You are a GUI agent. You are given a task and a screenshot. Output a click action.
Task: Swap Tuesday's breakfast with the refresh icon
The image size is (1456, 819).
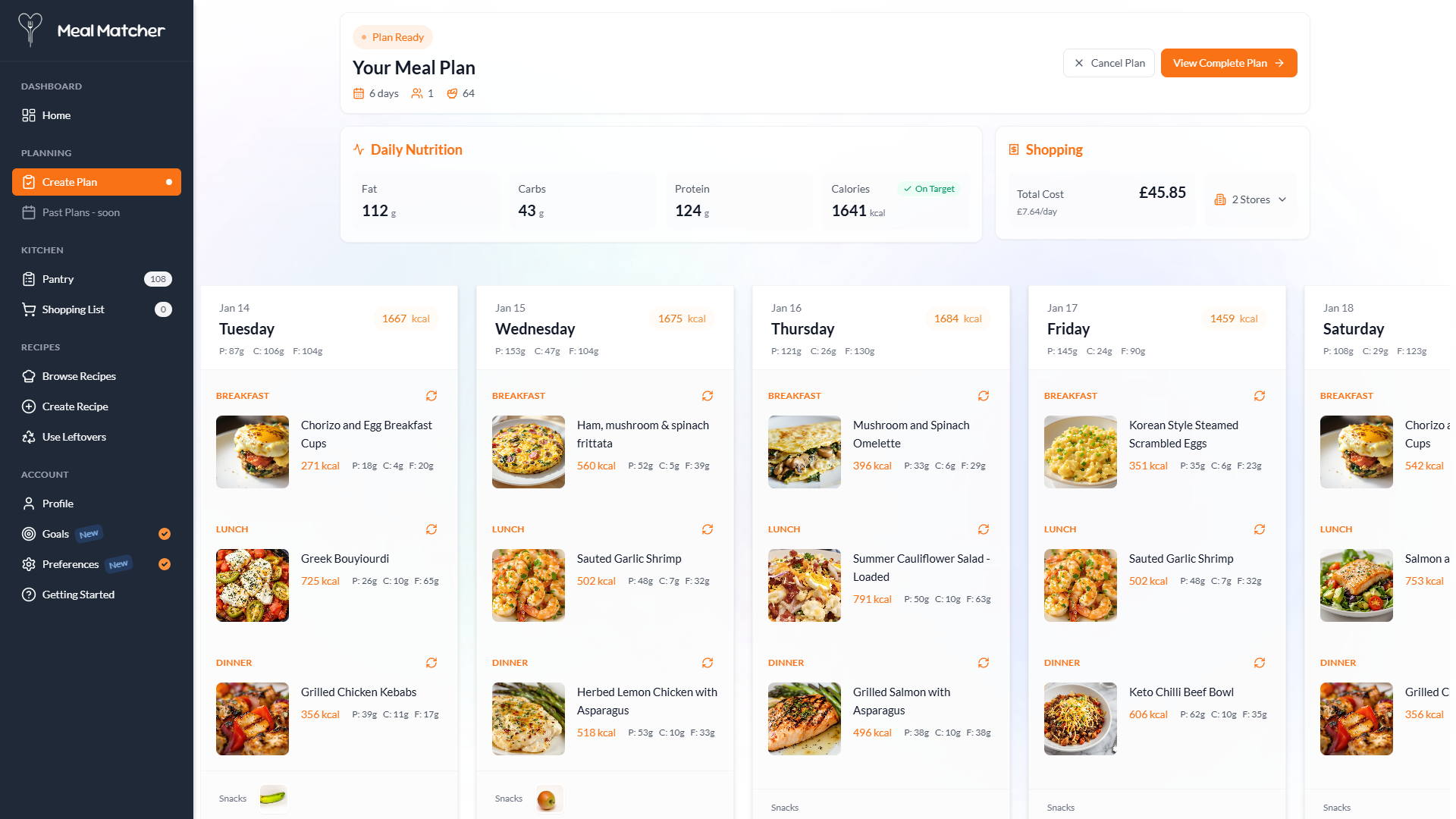[431, 396]
